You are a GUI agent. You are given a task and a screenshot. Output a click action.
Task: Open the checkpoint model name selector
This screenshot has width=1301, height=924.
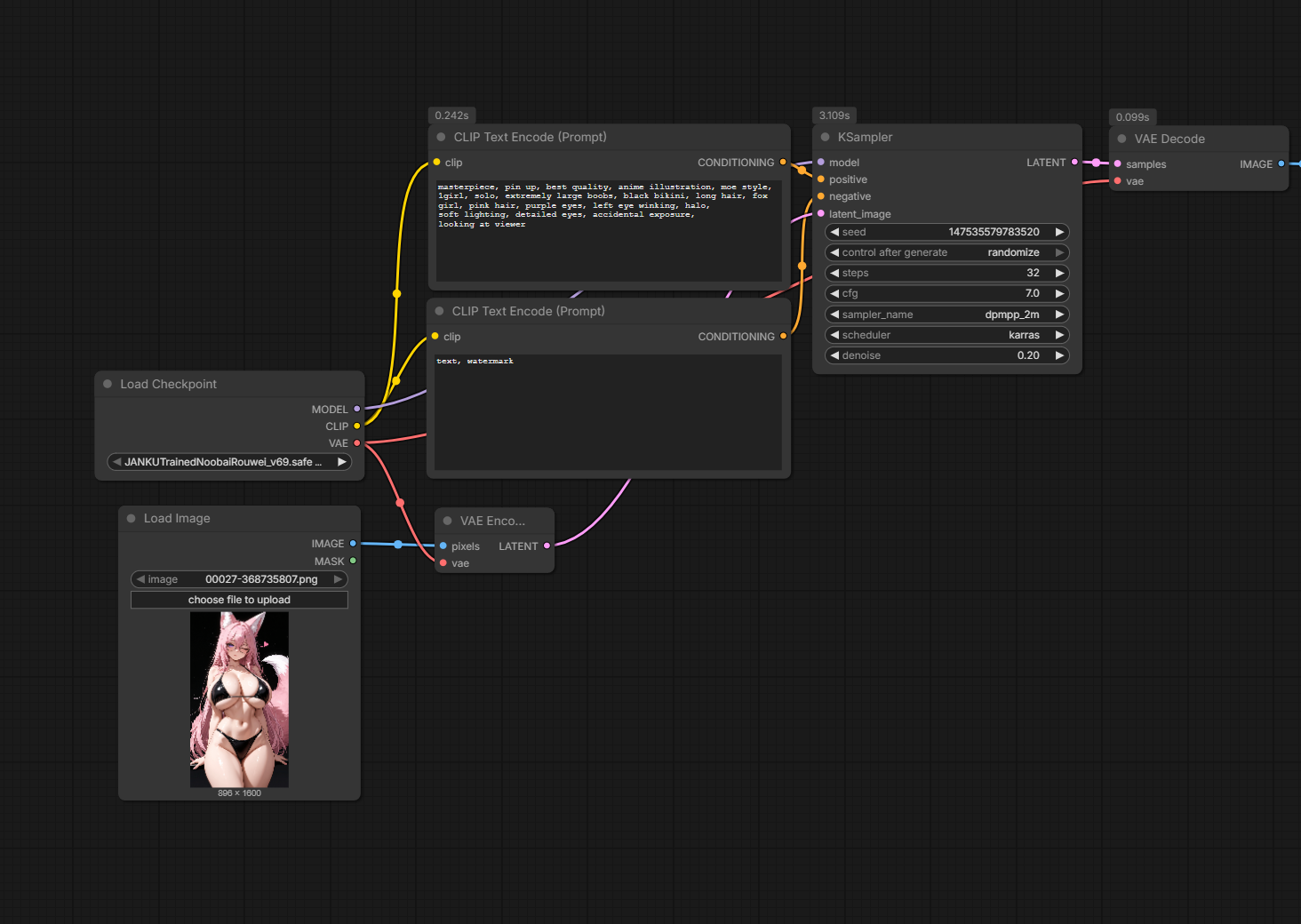[x=229, y=462]
